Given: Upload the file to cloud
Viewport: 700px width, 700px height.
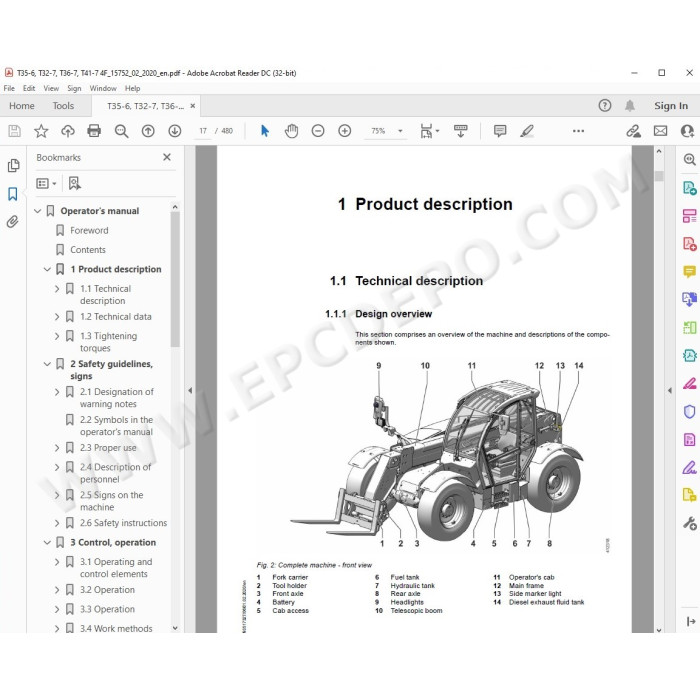Looking at the screenshot, I should (x=67, y=131).
